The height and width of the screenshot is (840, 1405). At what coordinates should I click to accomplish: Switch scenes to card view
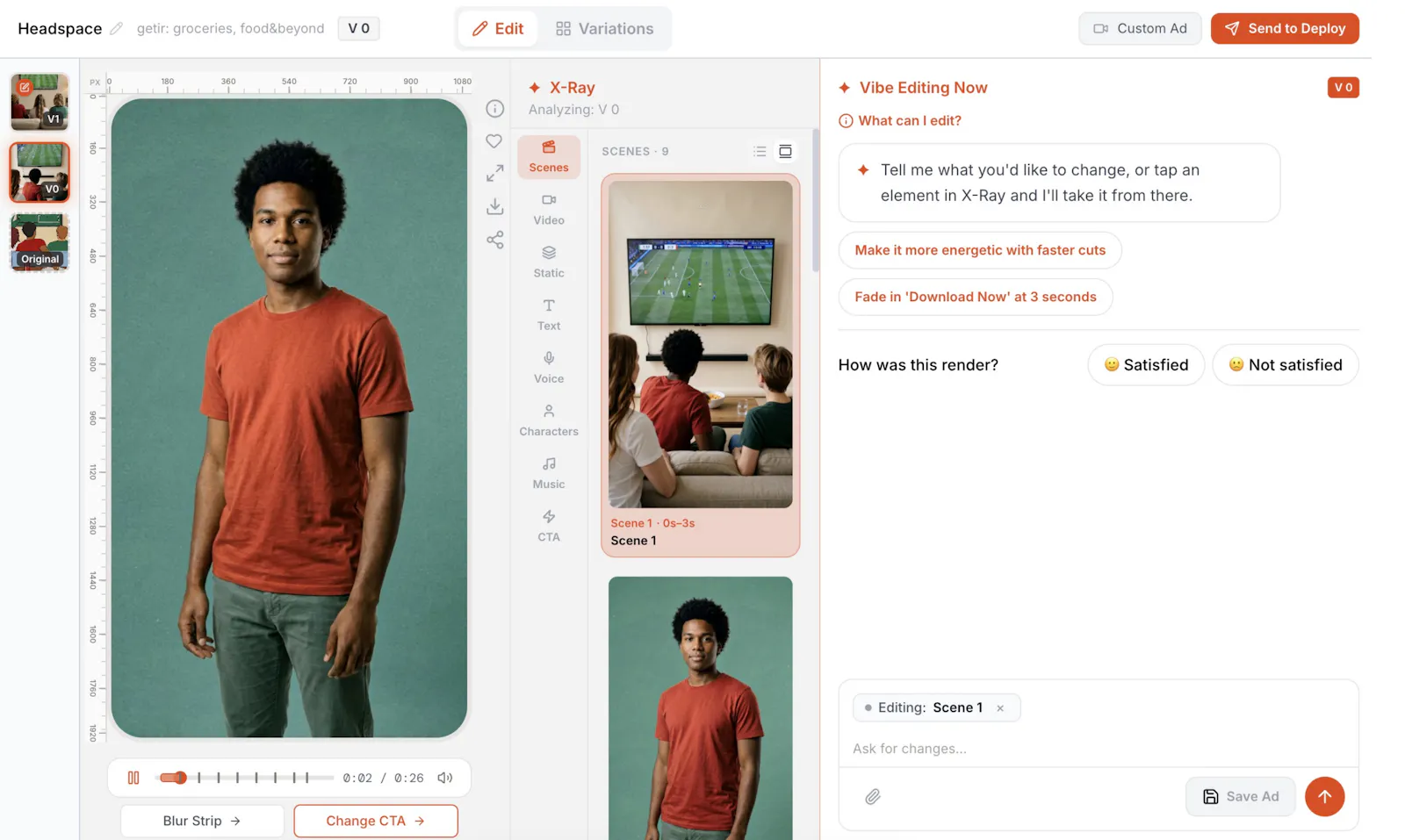pyautogui.click(x=785, y=151)
